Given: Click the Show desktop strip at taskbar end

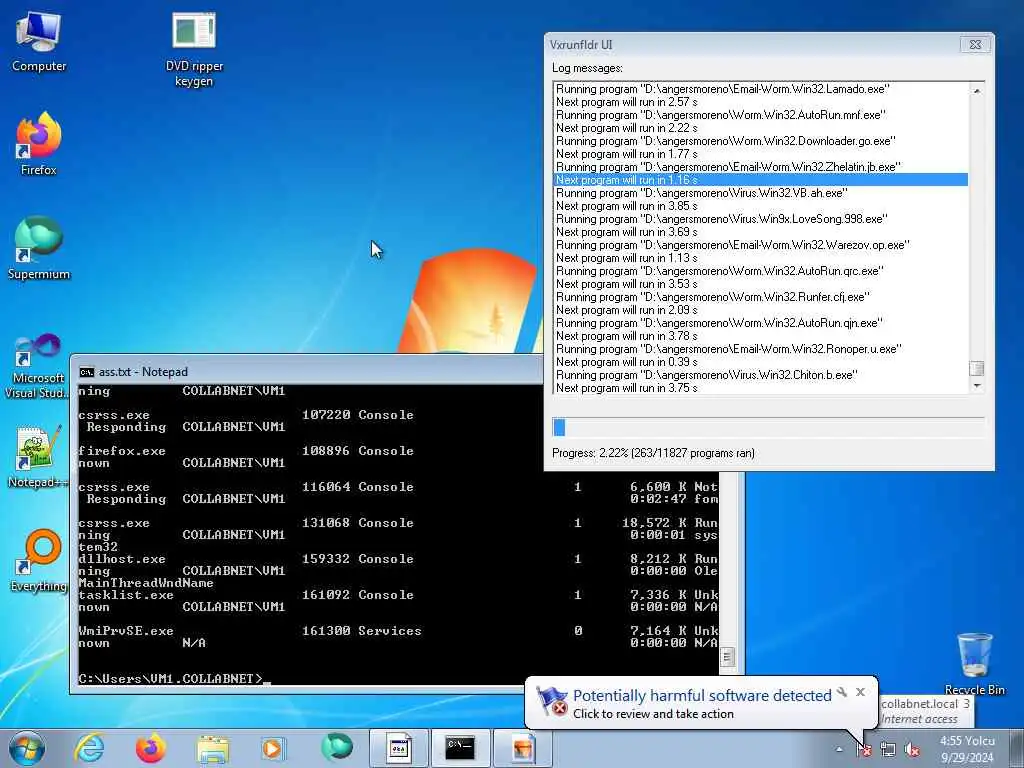Looking at the screenshot, I should (1017, 749).
